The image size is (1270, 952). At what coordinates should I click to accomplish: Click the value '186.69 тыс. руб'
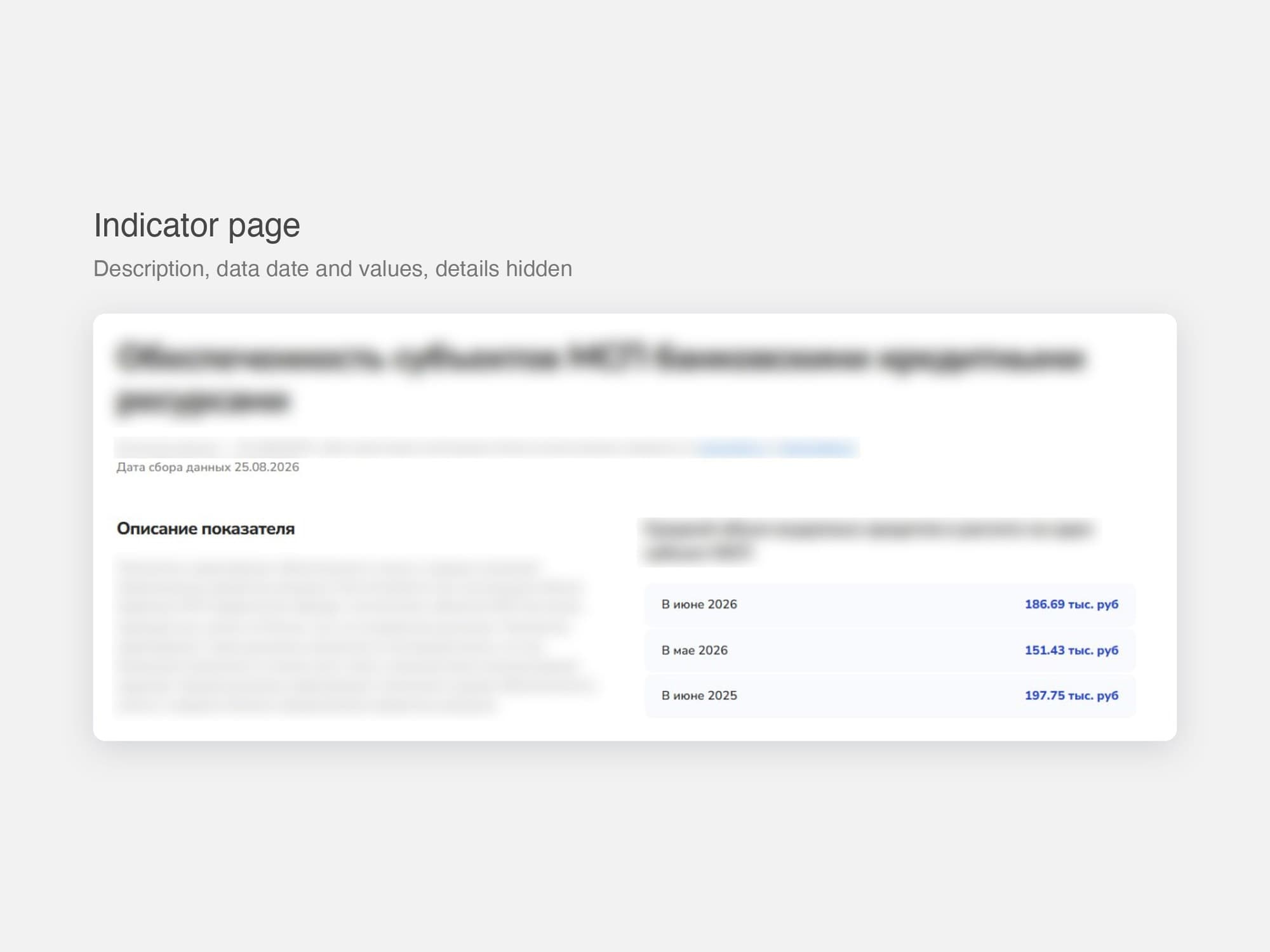coord(1071,604)
